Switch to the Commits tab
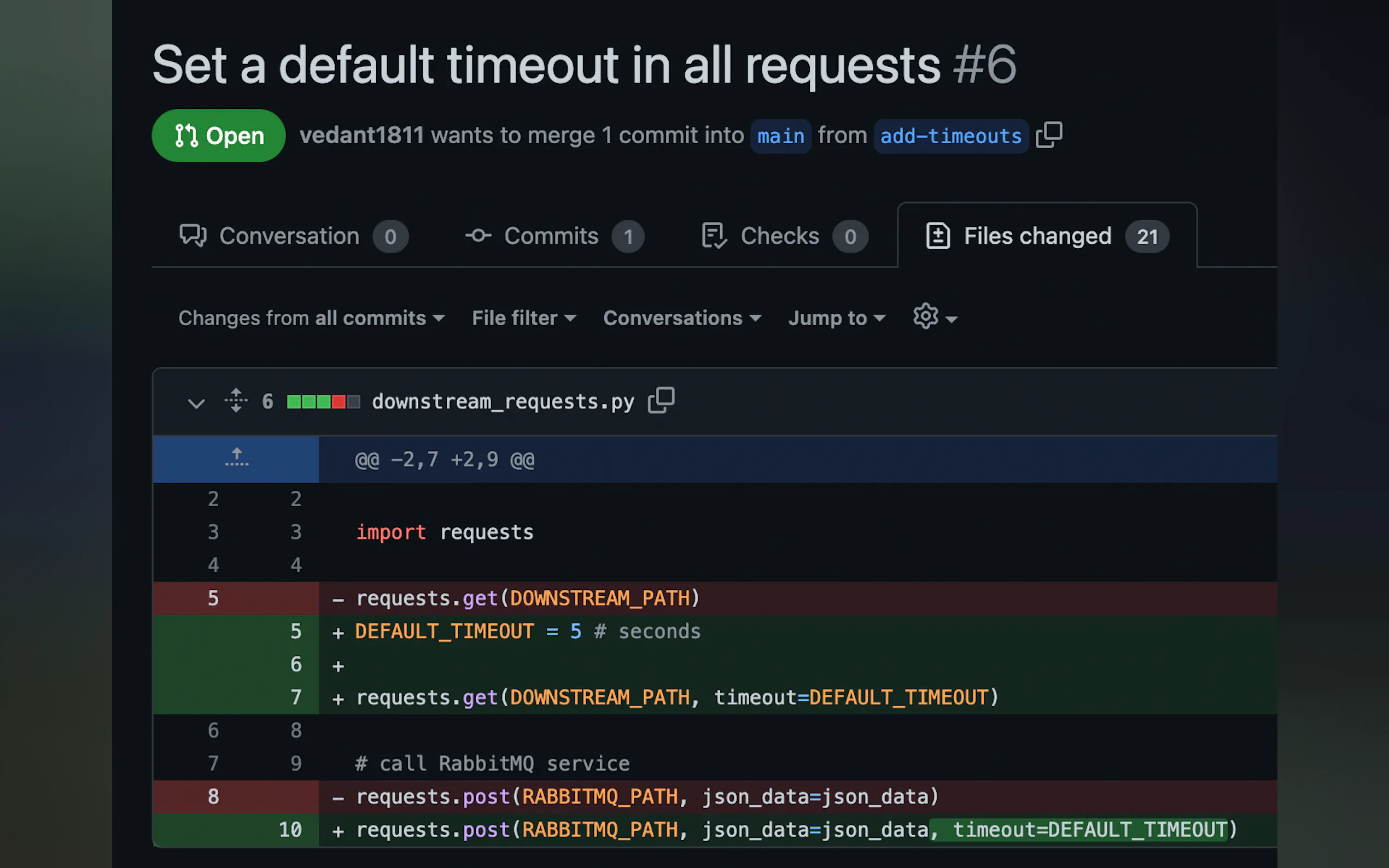1389x868 pixels. coord(551,236)
